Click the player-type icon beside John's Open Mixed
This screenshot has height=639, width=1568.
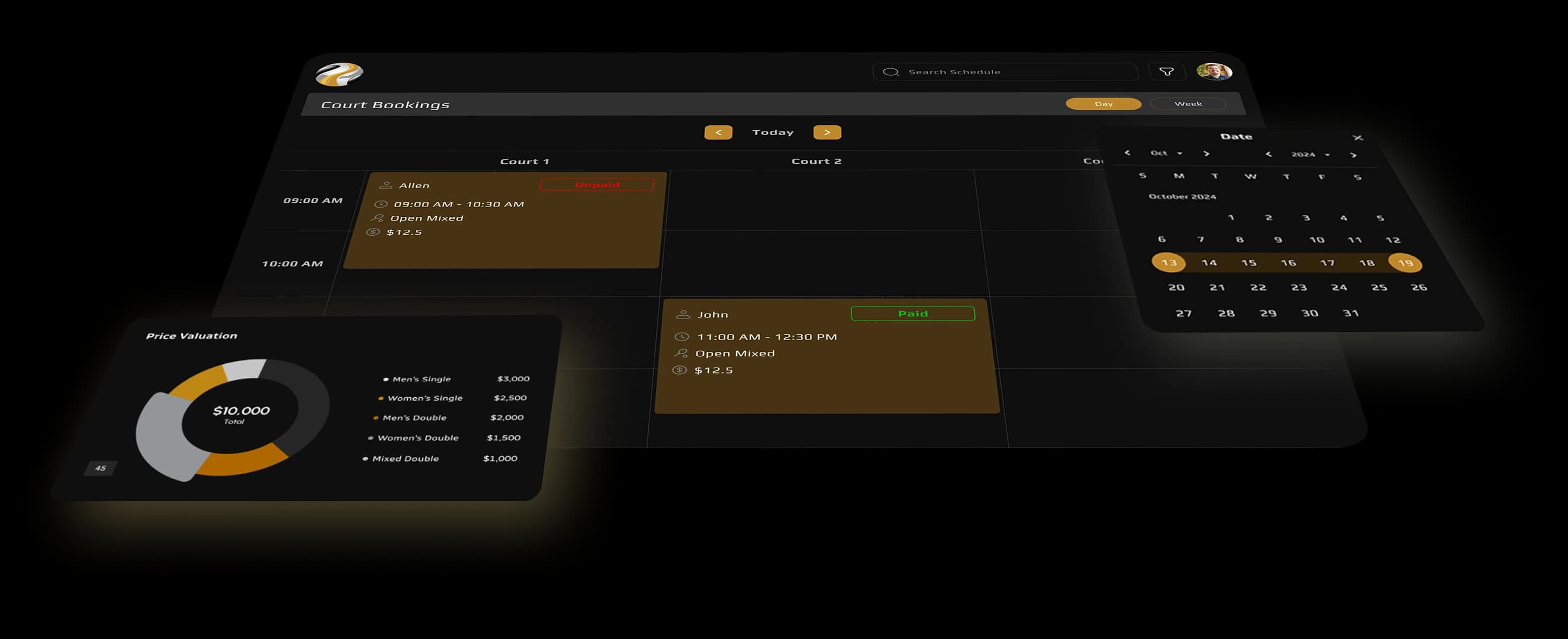681,353
